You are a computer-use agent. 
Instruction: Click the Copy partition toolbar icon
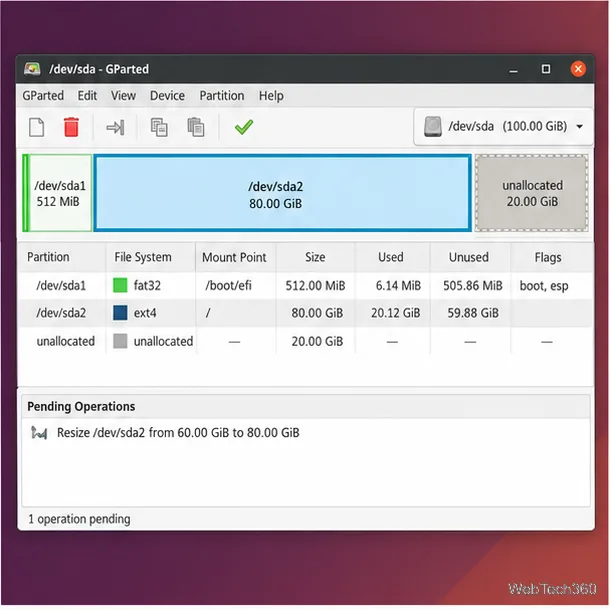click(x=159, y=127)
